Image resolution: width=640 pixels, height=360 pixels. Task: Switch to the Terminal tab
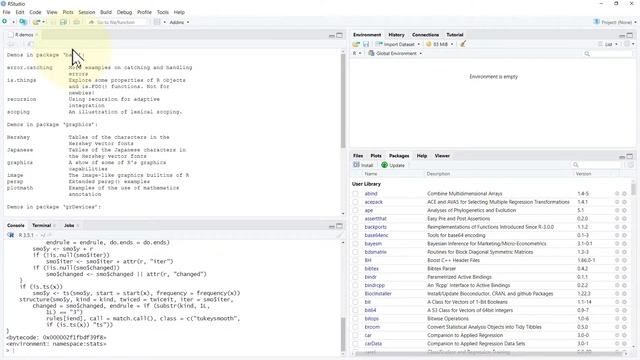42,225
